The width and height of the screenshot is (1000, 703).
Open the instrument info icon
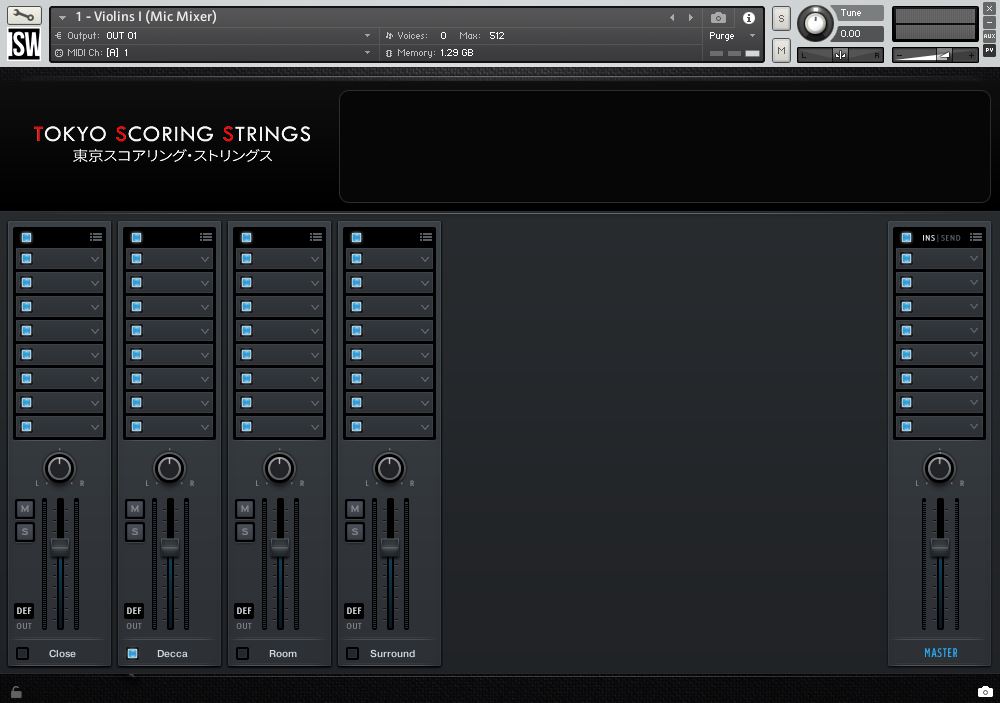(749, 18)
